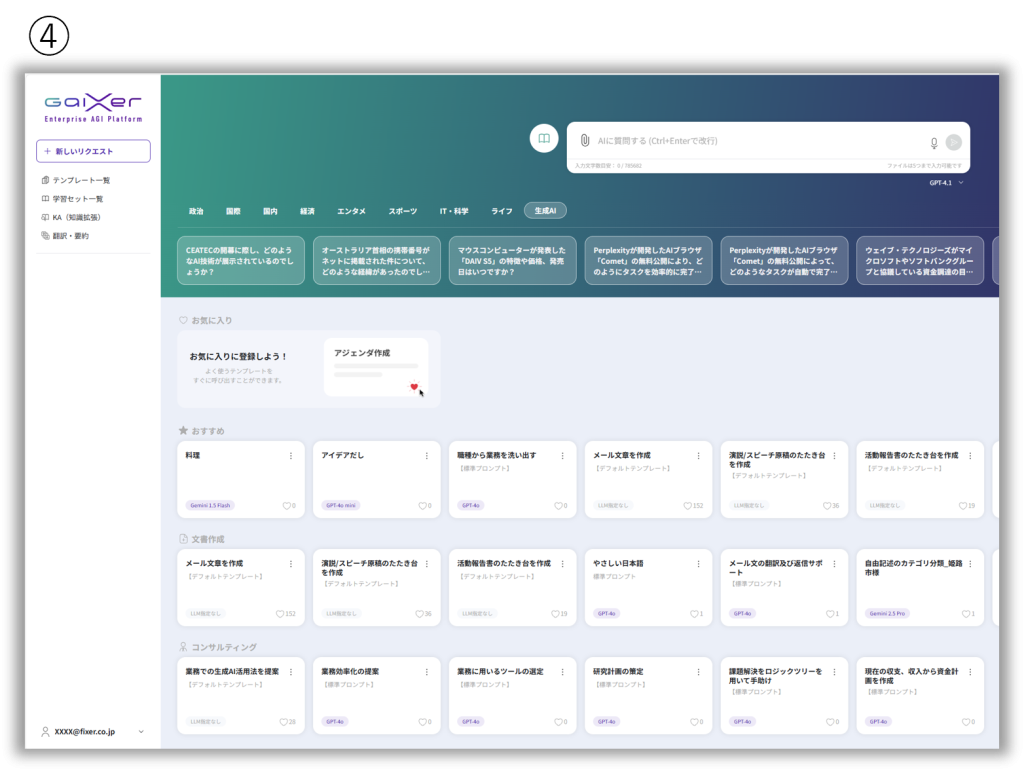Click the microphone voice input icon
1024x771 pixels.
pyautogui.click(x=934, y=143)
